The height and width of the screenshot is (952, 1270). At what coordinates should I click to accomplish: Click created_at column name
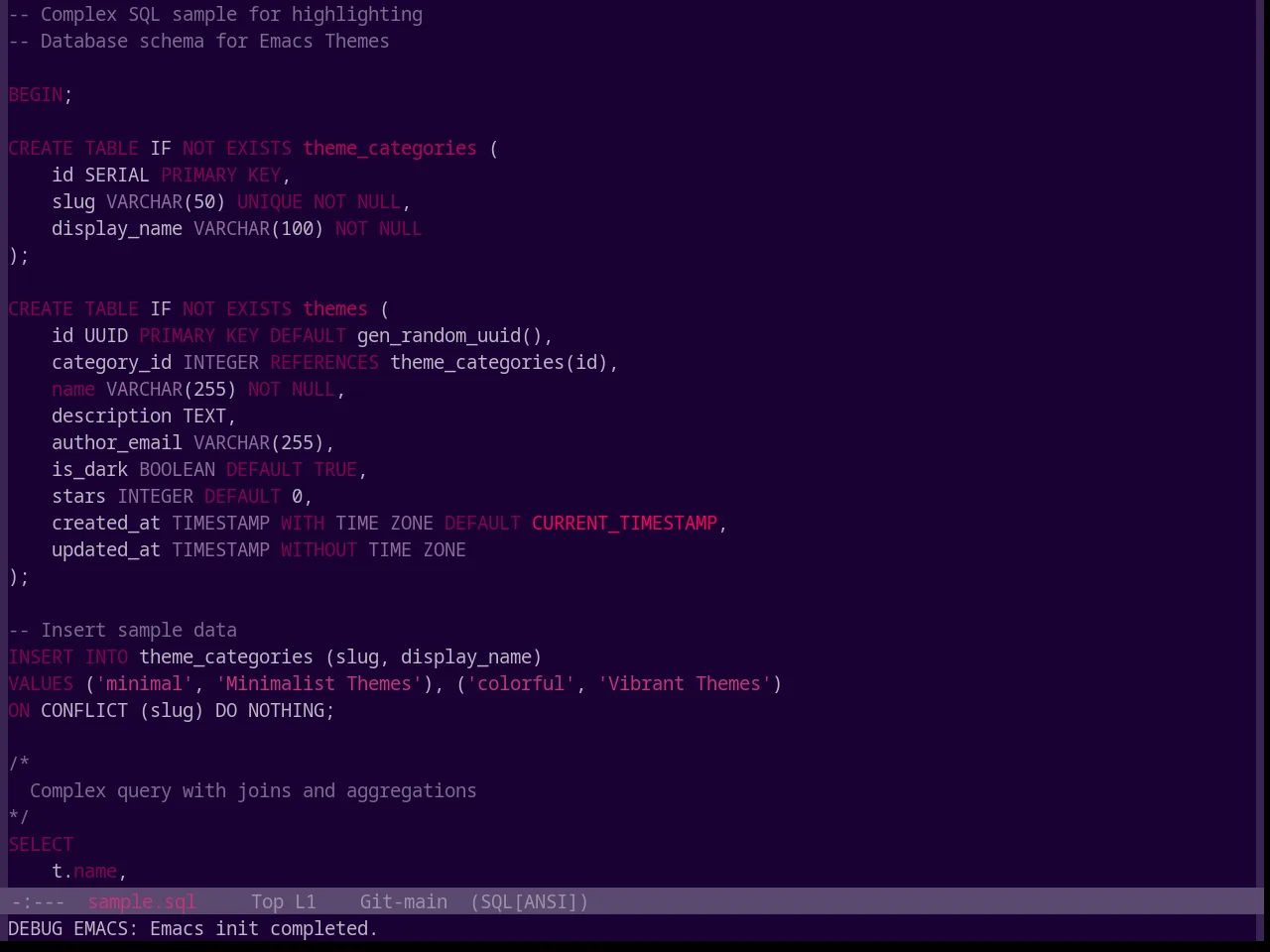point(106,524)
